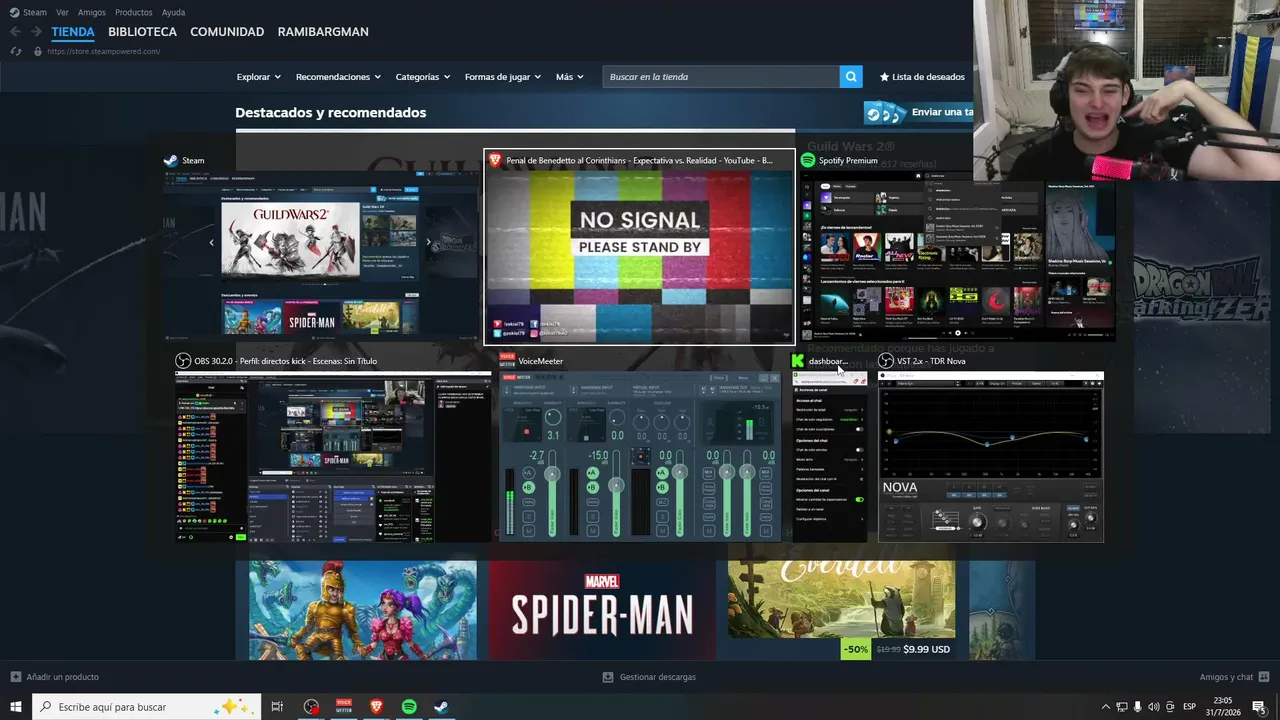
Task: Open Steam from the taskbar
Action: coord(441,707)
